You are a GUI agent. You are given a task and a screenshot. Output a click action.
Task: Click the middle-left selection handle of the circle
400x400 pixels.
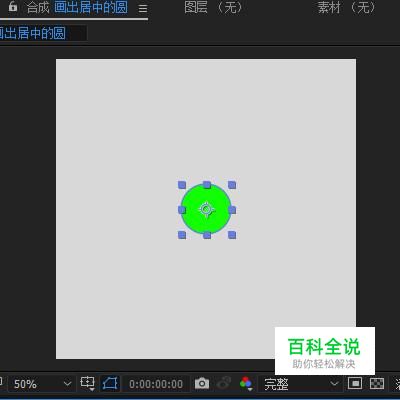coord(182,210)
